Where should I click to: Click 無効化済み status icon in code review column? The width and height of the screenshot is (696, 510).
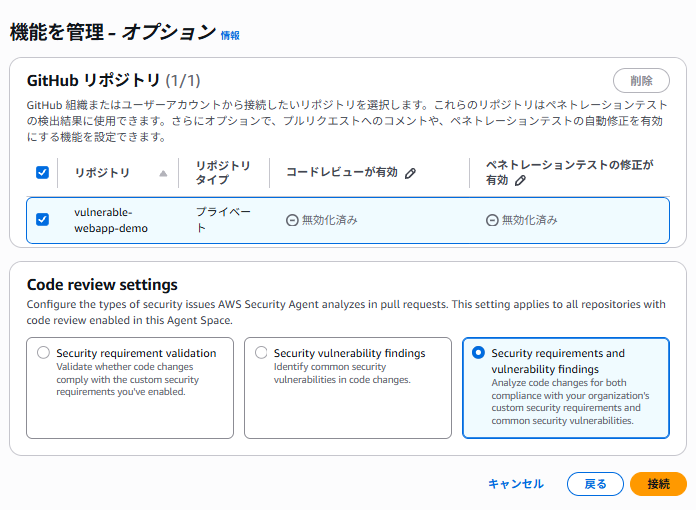coord(292,220)
